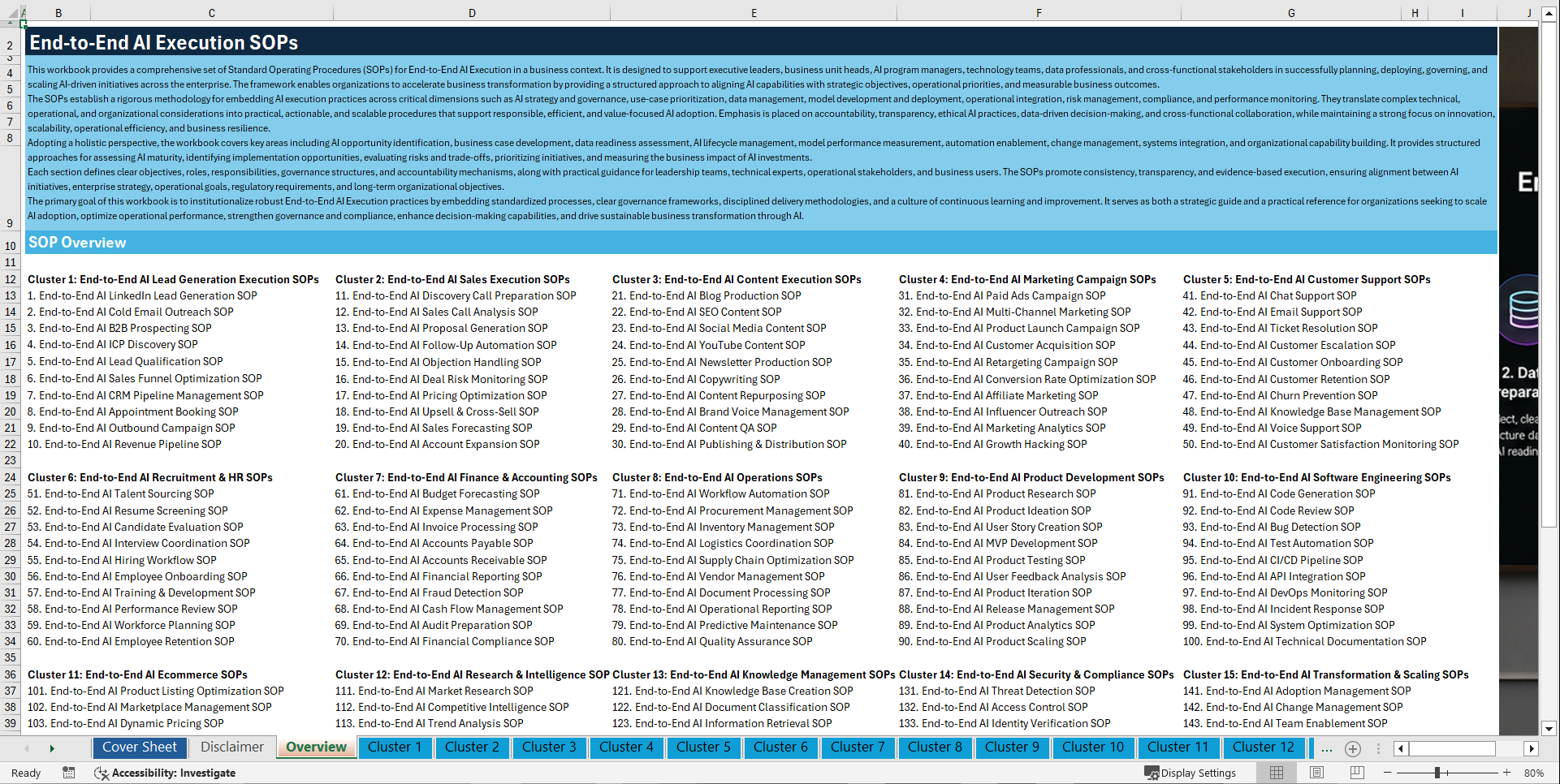Click End-to-End AI Workflow Automation SOP
The width and height of the screenshot is (1560, 784).
pos(721,493)
